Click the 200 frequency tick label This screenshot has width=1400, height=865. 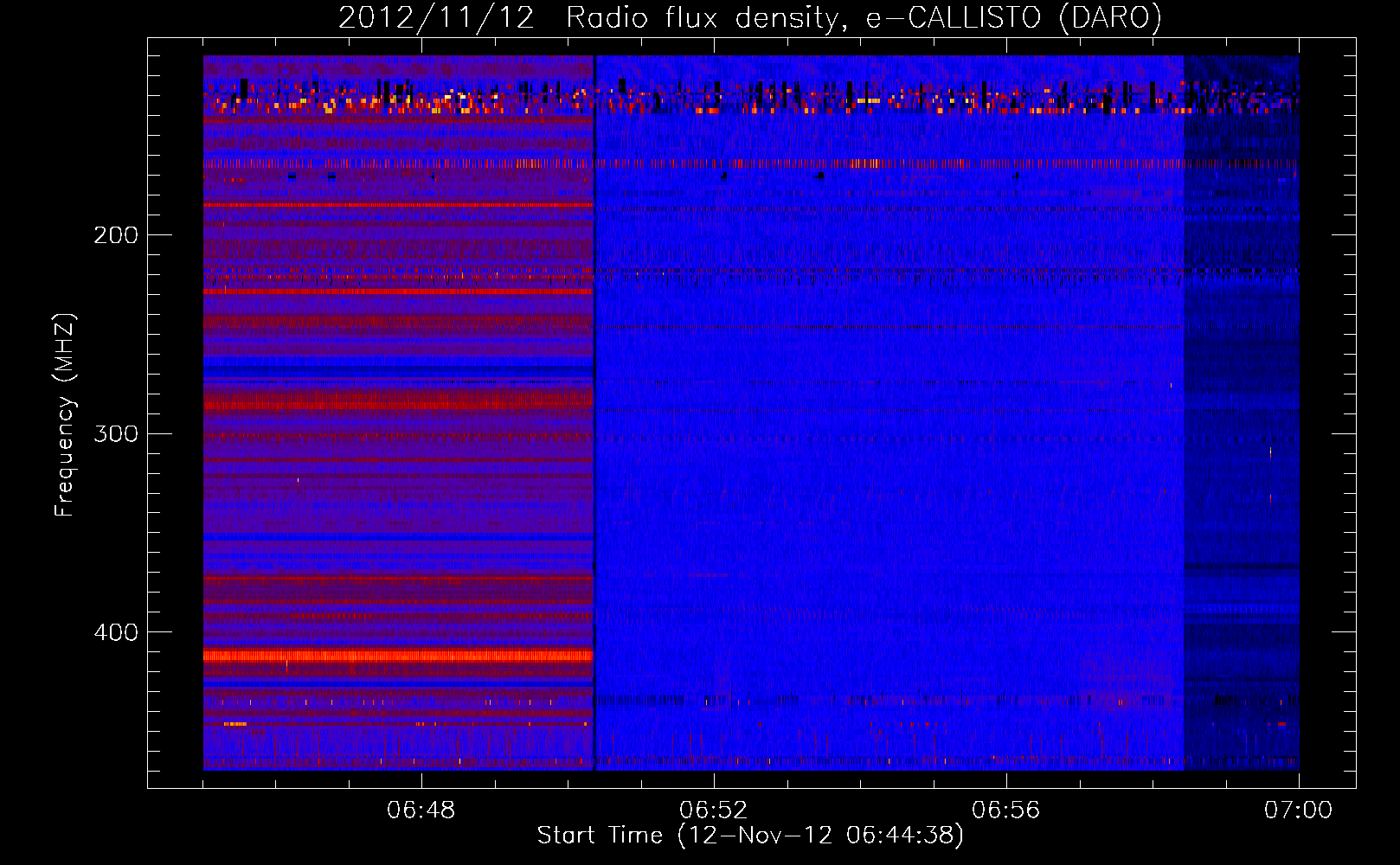click(116, 235)
